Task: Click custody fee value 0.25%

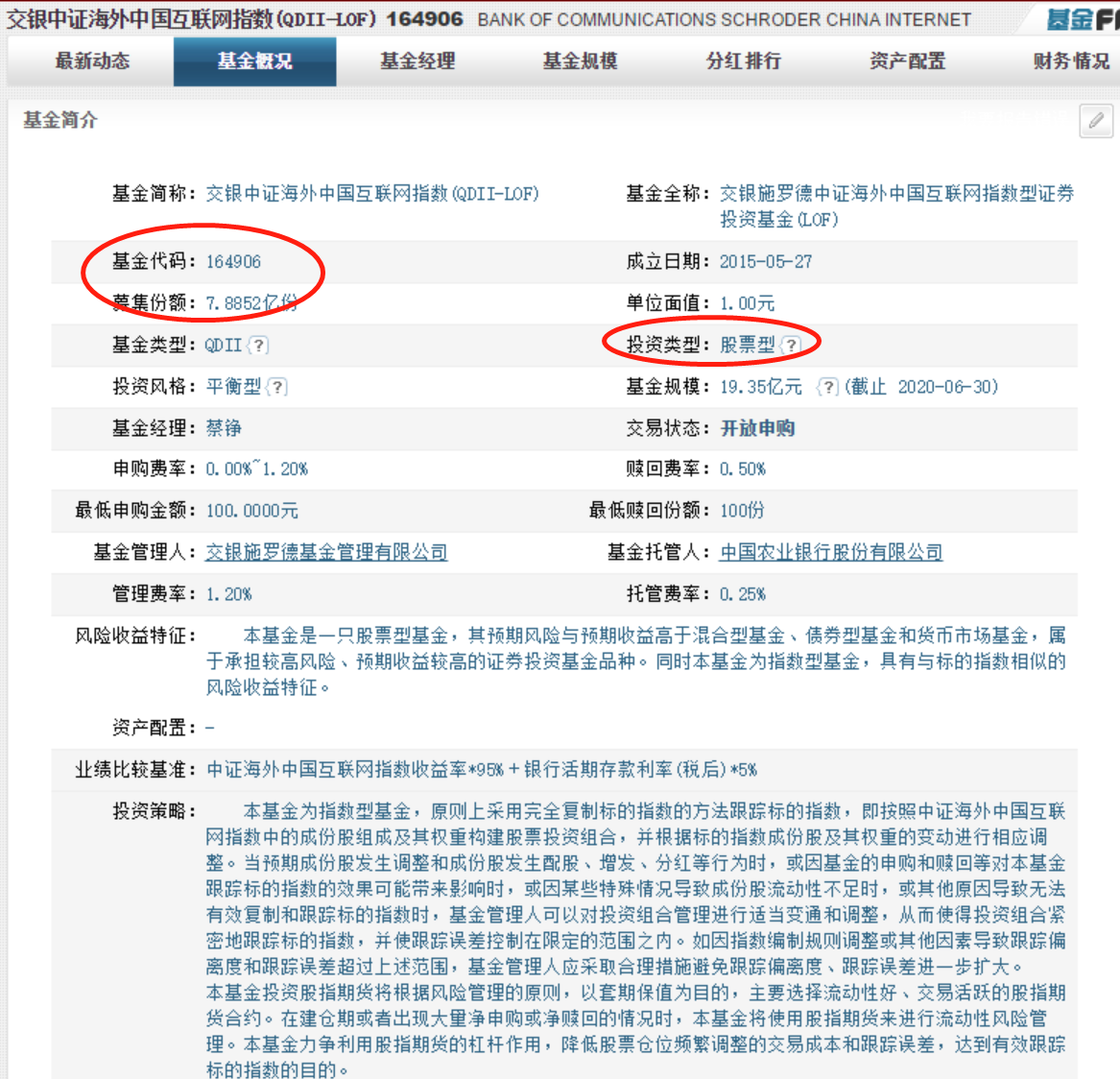Action: coord(743,594)
